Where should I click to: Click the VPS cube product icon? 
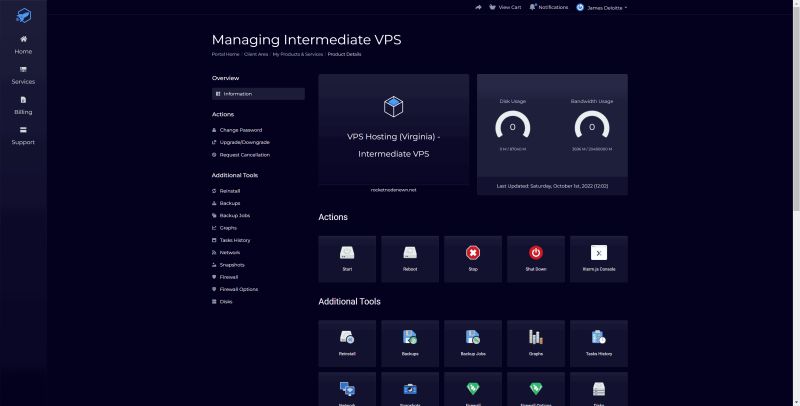tap(393, 107)
